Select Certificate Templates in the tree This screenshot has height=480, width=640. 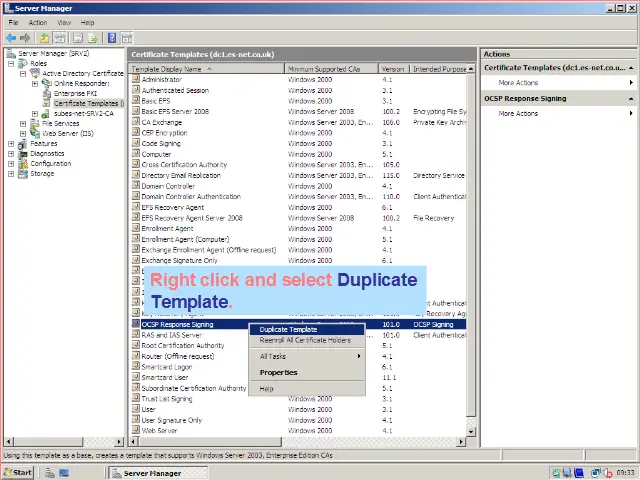coord(87,103)
